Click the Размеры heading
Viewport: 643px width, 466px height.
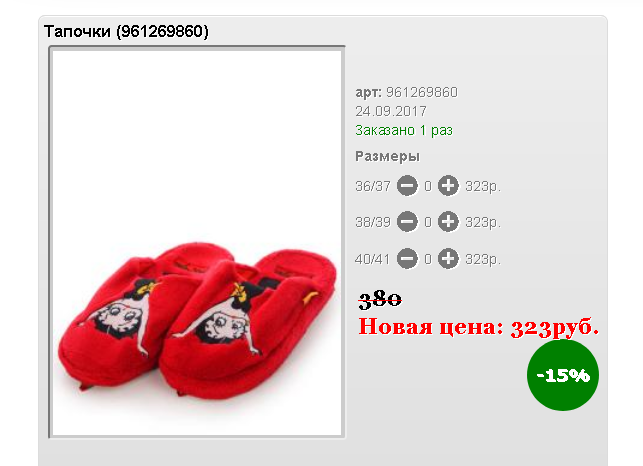click(x=387, y=156)
